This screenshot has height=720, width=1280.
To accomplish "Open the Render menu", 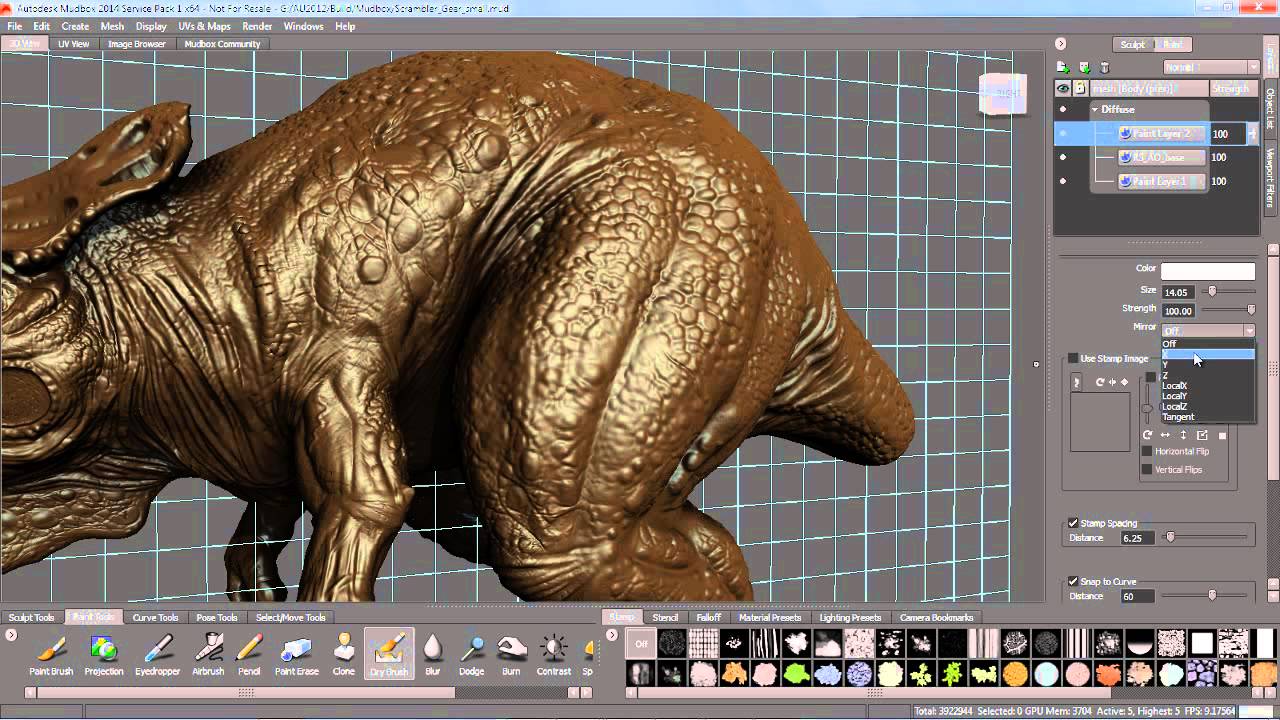I will coord(257,26).
